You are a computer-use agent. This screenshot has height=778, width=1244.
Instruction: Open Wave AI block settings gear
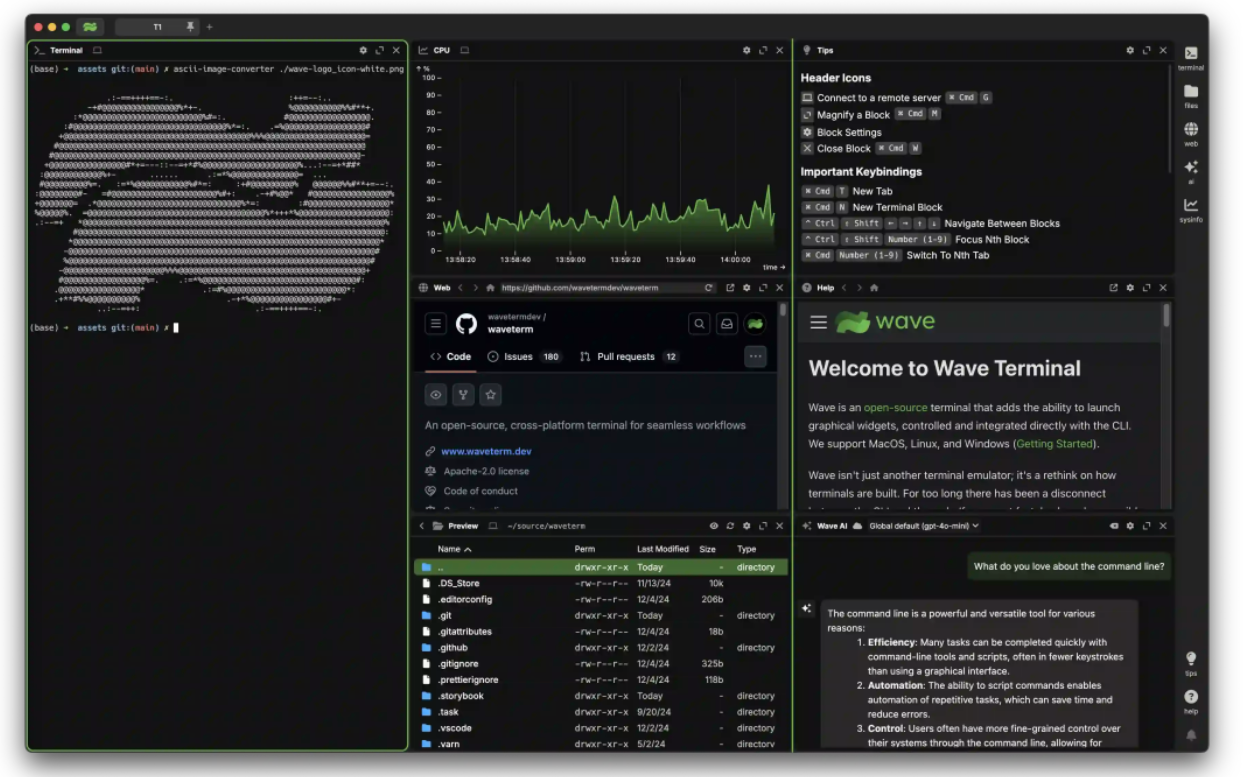click(x=1130, y=526)
